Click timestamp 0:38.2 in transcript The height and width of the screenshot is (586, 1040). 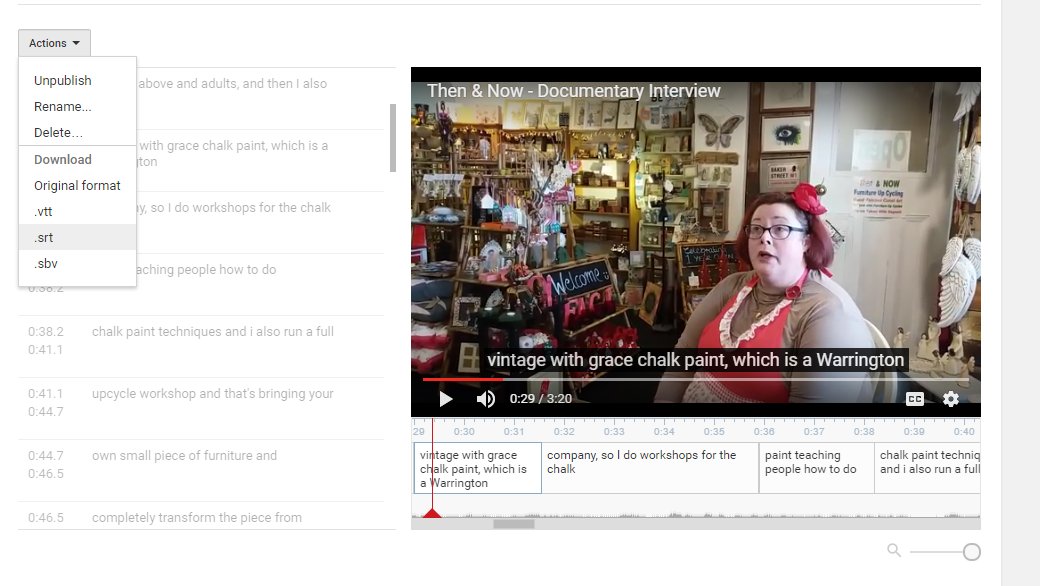[x=46, y=331]
